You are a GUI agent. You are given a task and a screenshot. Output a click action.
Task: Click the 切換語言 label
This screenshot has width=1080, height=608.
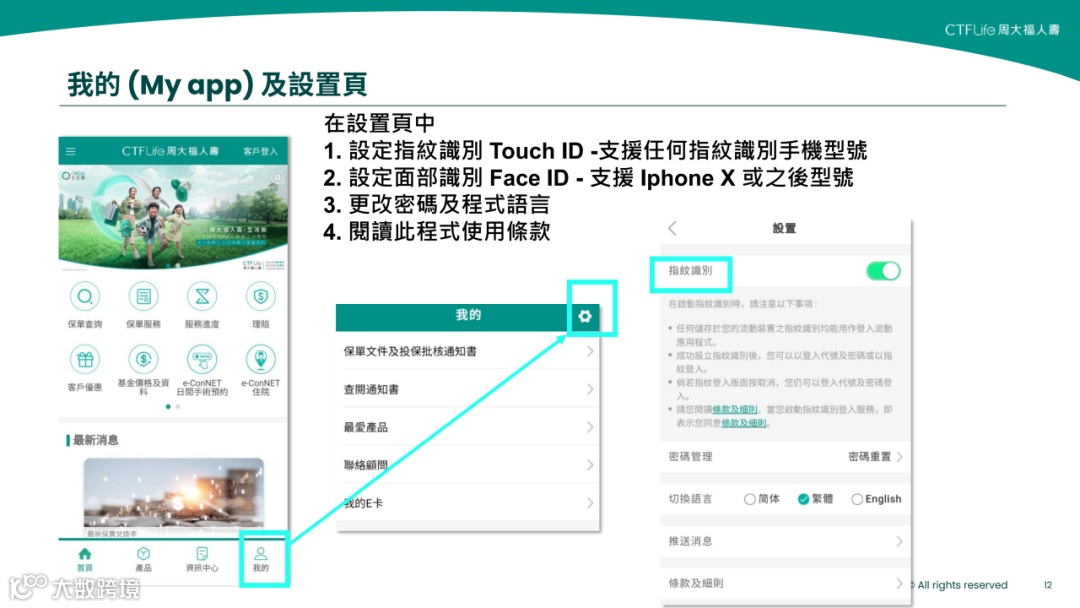pyautogui.click(x=690, y=499)
